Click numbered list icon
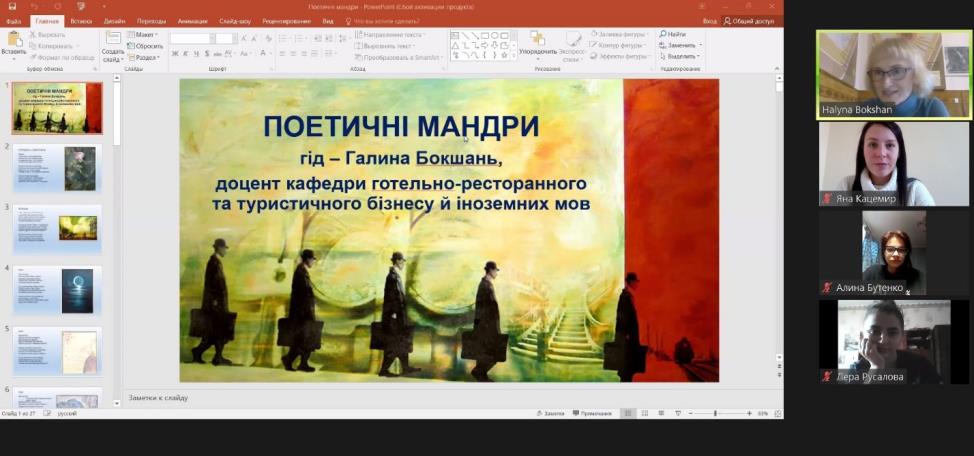Image resolution: width=974 pixels, height=456 pixels. pyautogui.click(x=300, y=39)
